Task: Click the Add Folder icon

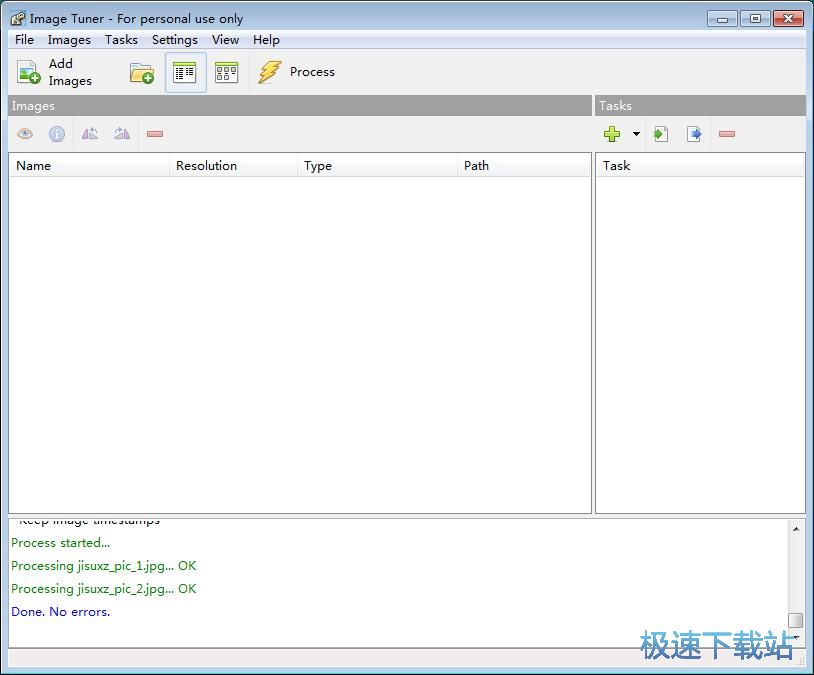Action: [x=142, y=73]
